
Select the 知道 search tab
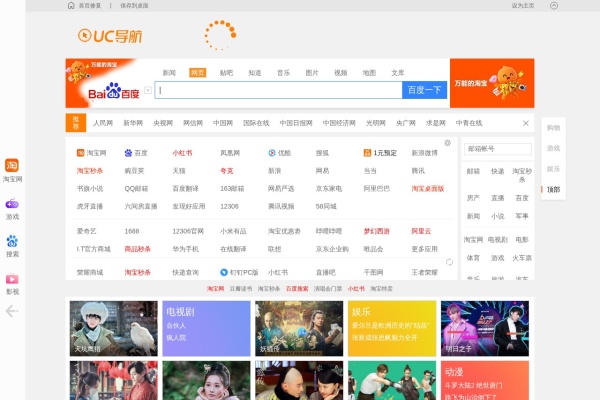255,73
